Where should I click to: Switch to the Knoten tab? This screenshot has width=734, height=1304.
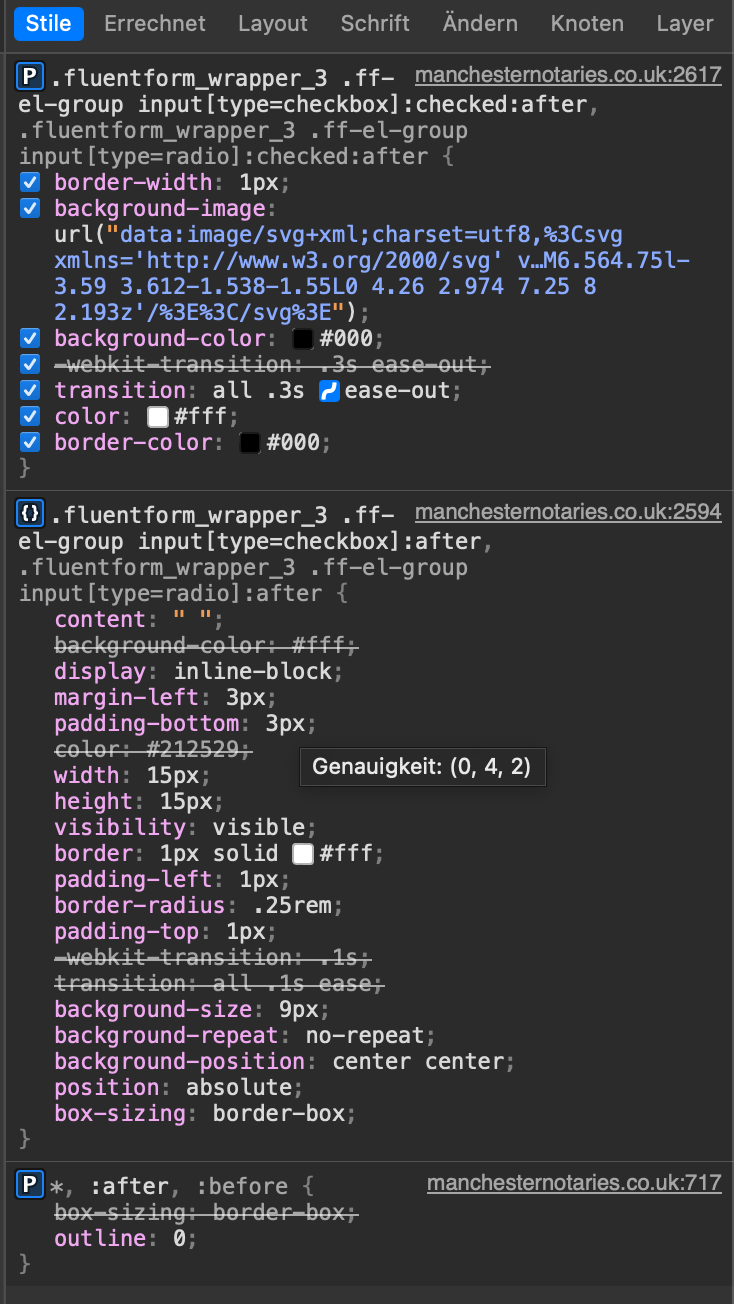(587, 23)
